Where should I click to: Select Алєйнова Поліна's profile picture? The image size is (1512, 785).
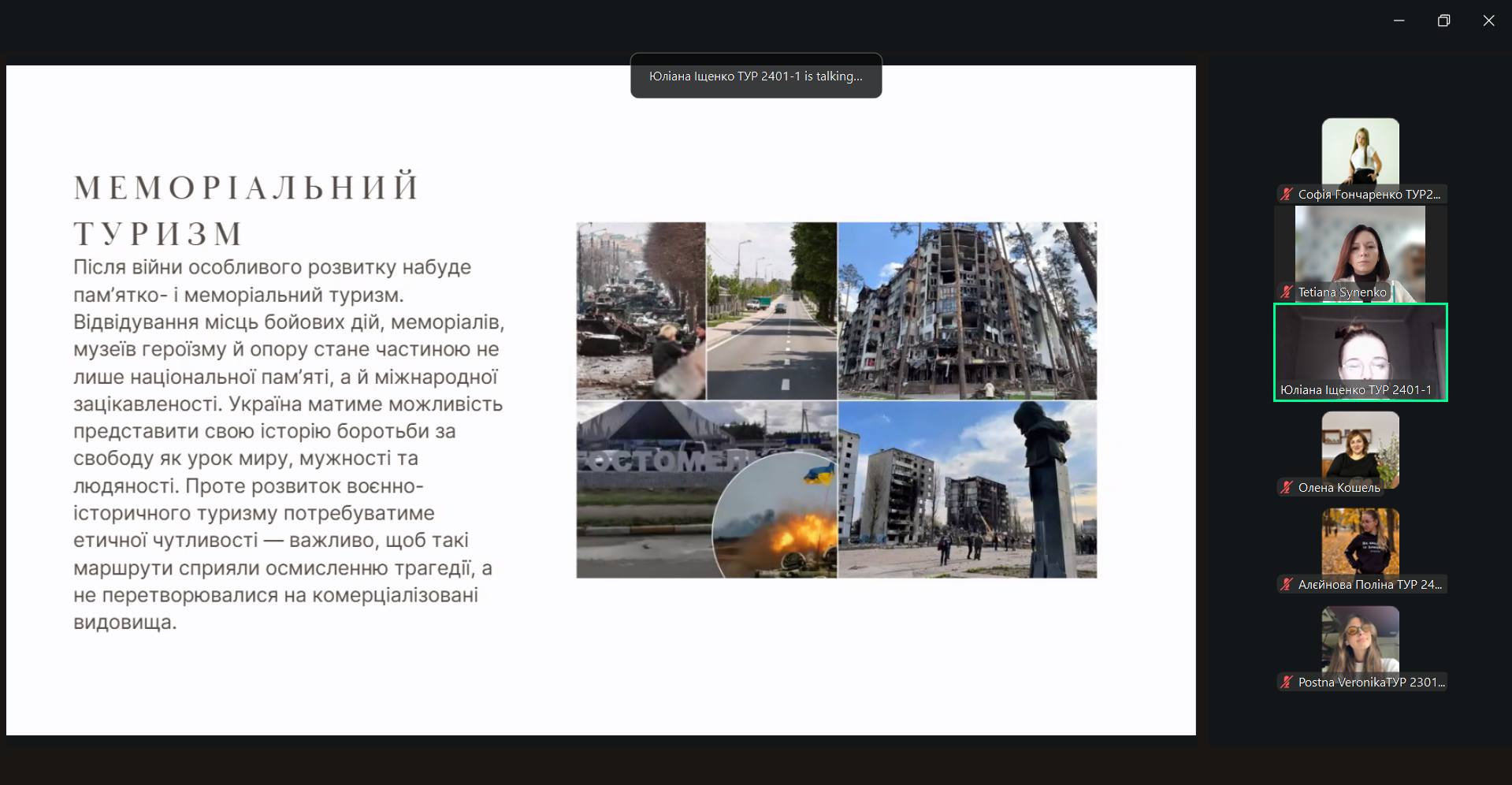1360,541
